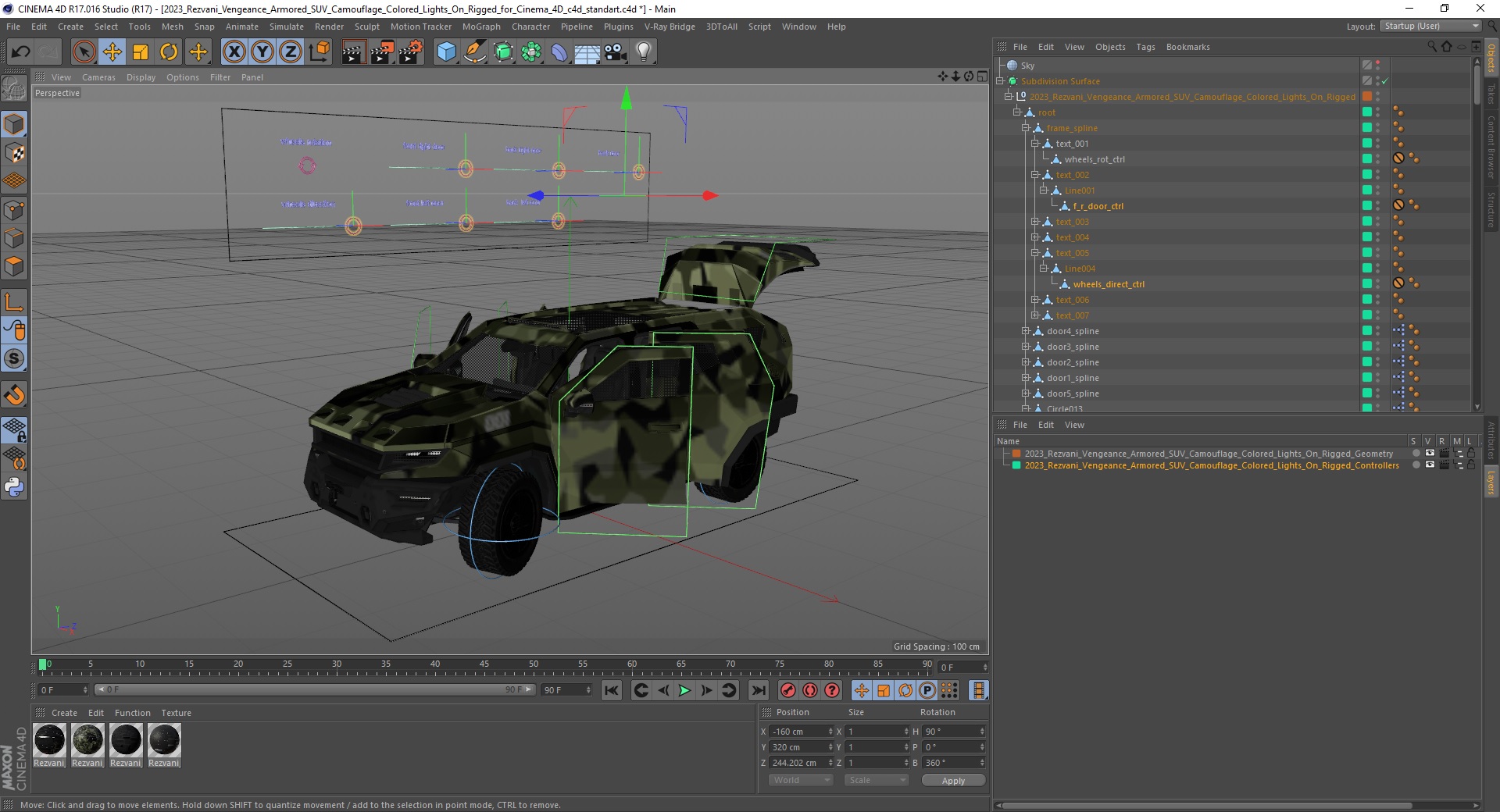Open Object Manager Tags menu
The height and width of the screenshot is (812, 1500).
(x=1145, y=47)
